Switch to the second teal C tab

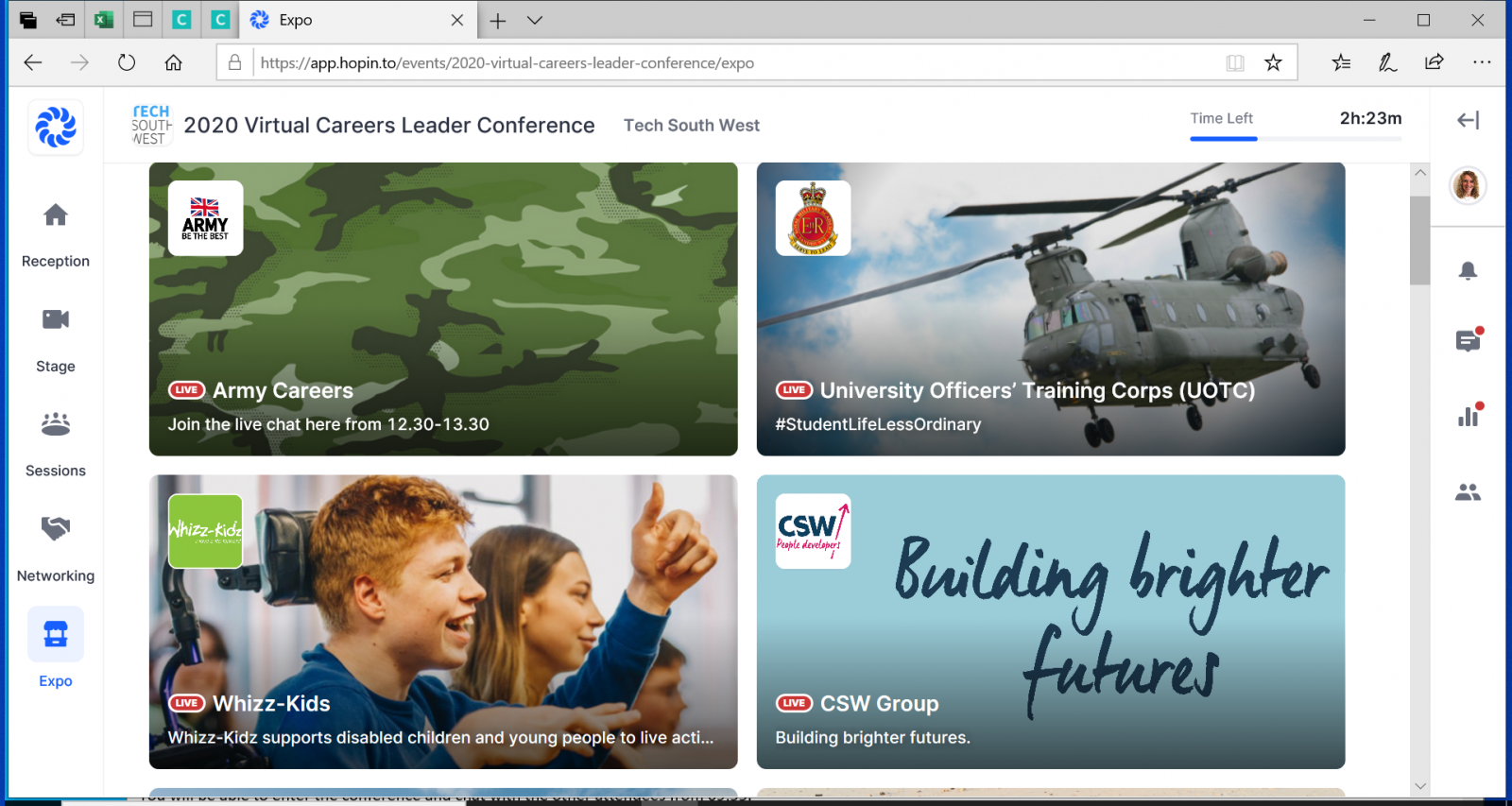(x=220, y=20)
